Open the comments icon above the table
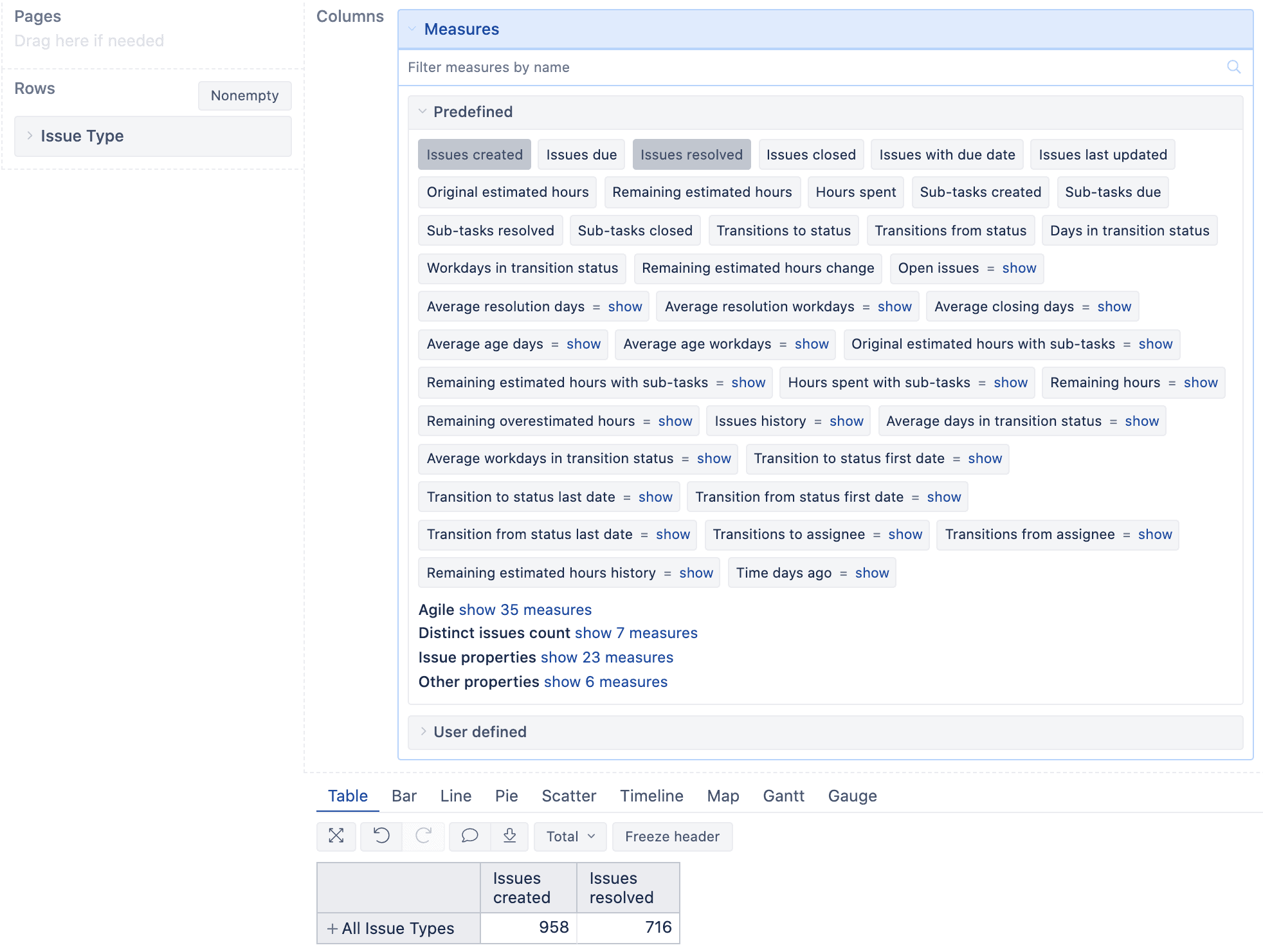This screenshot has width=1263, height=952. click(469, 836)
